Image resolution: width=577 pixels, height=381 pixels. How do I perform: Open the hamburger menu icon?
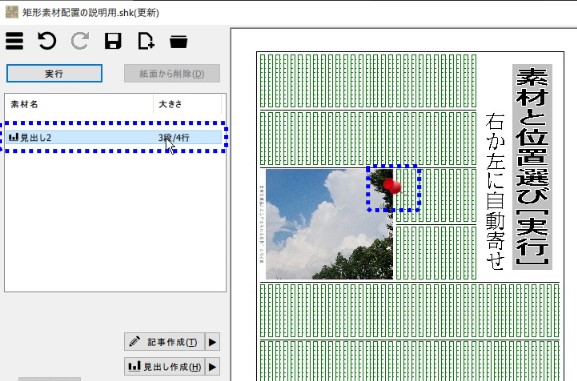(14, 41)
